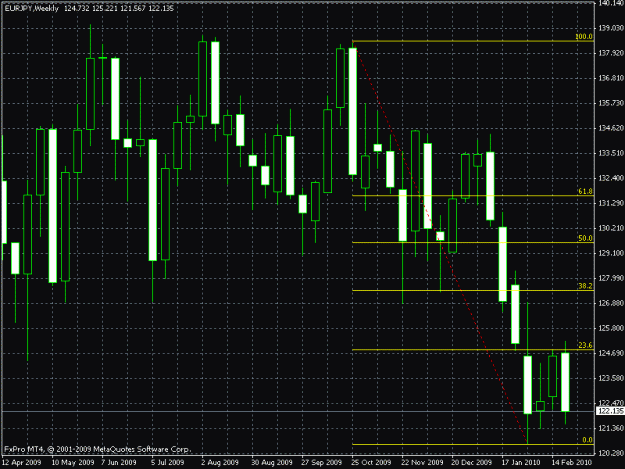Screen dimensions: 625x469
Task: Click the 2 Aug 2009 date label
Action: (220, 463)
